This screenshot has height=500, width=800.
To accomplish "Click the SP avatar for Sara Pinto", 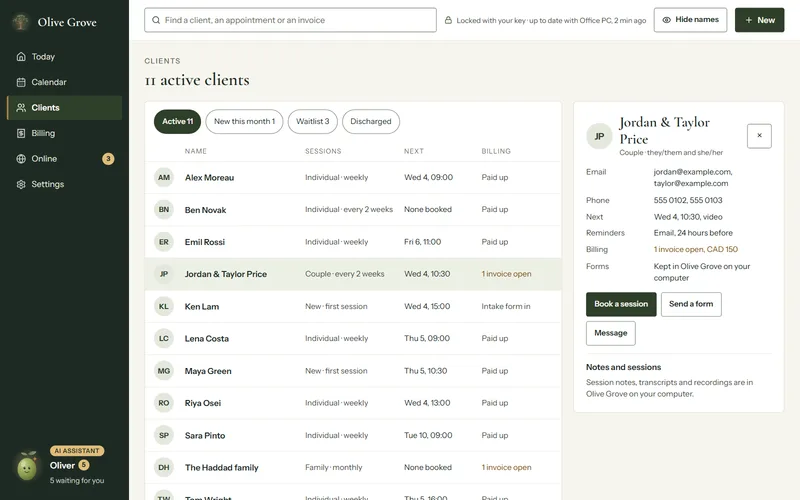I will pyautogui.click(x=164, y=435).
